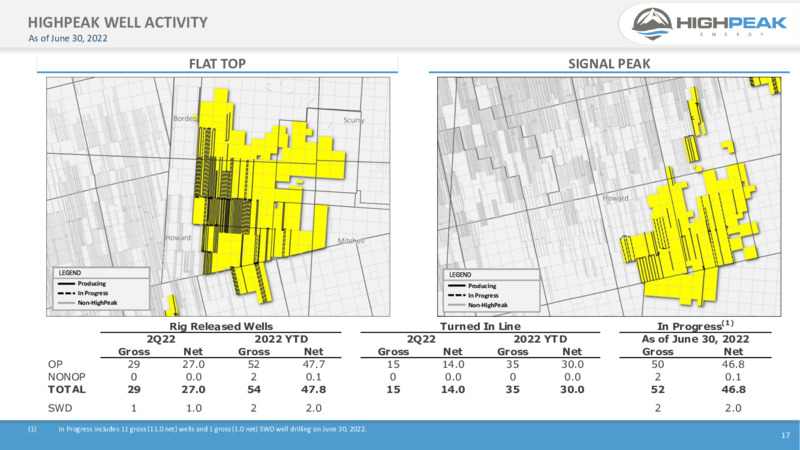
Task: Click the TOTAL row value "46.8"
Action: point(733,389)
